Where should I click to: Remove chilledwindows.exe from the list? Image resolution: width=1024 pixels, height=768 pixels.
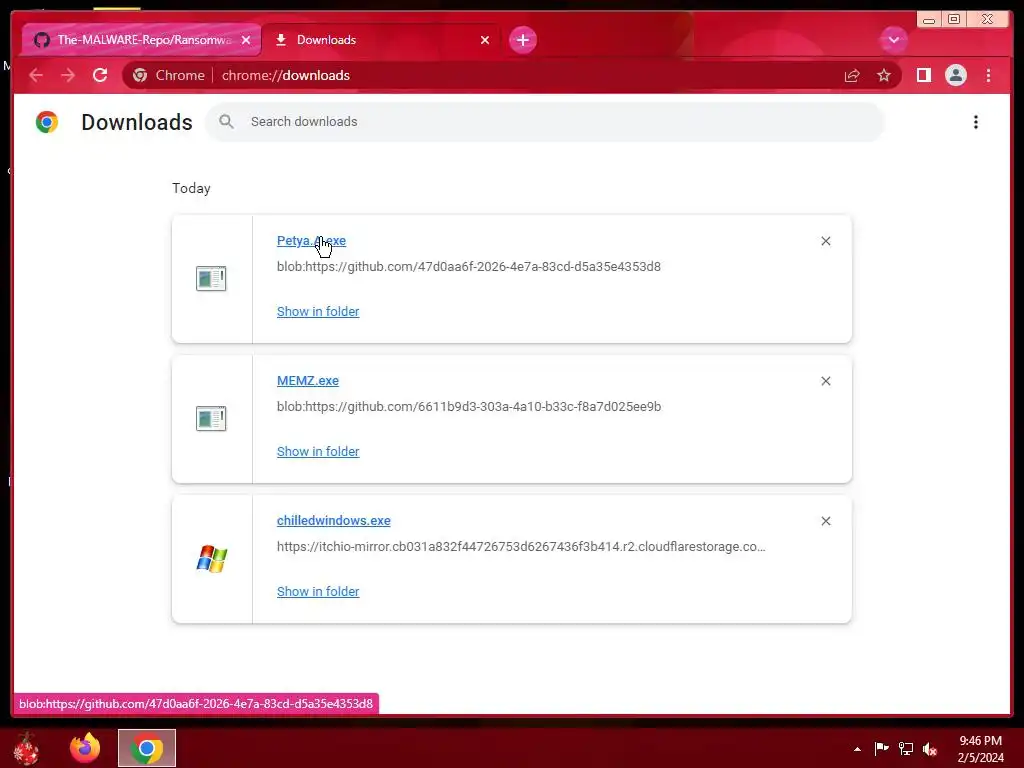pyautogui.click(x=825, y=520)
